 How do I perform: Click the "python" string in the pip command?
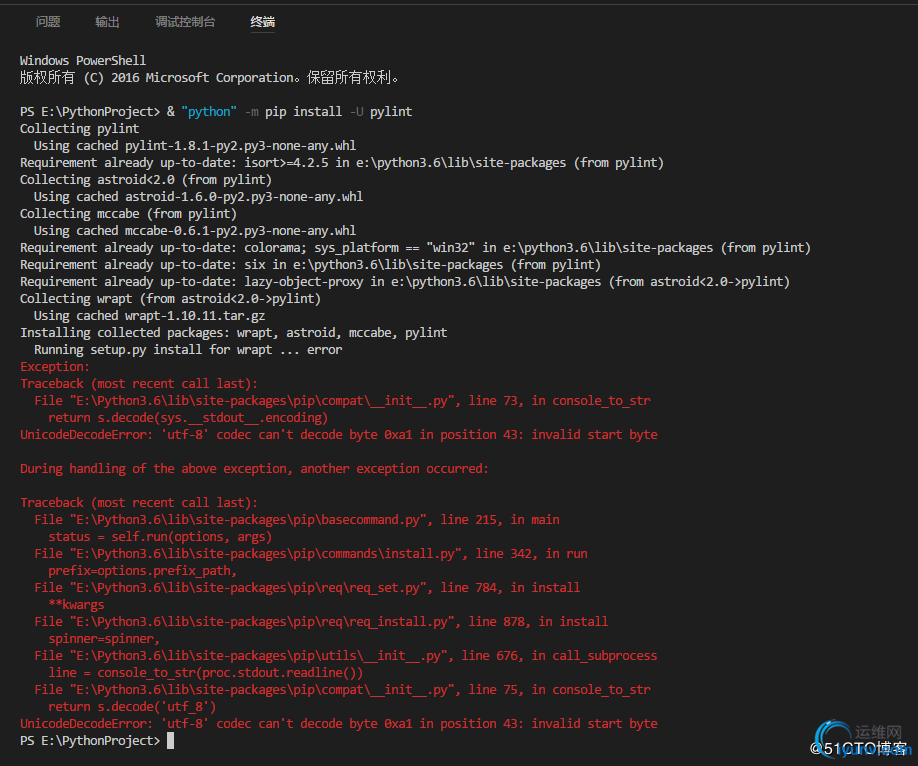(209, 111)
